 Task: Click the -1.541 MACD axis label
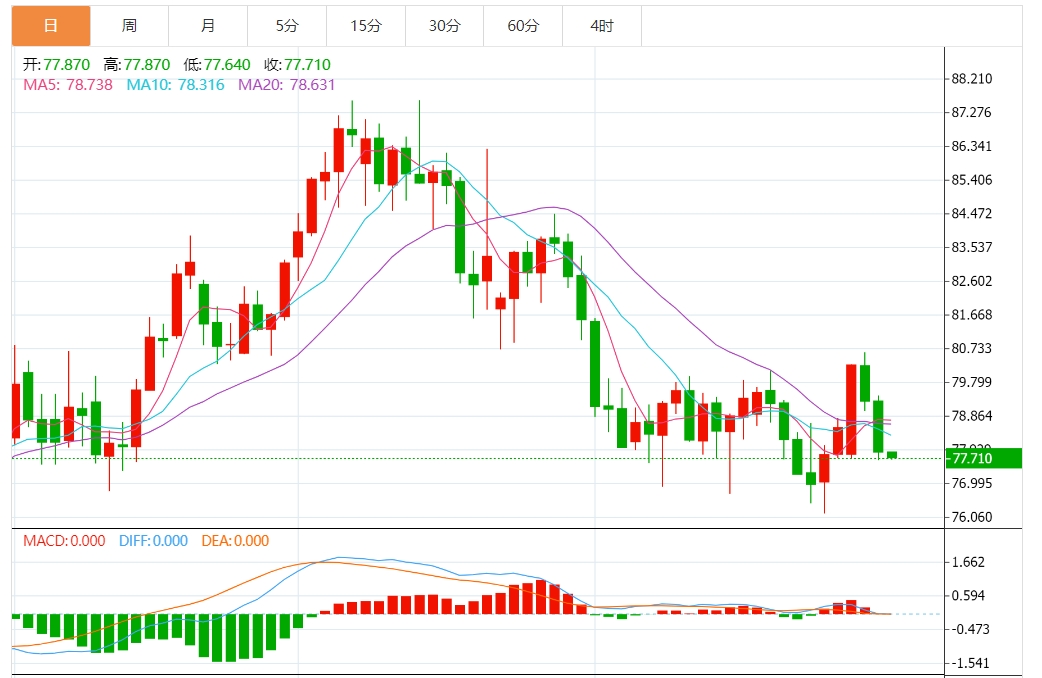971,663
